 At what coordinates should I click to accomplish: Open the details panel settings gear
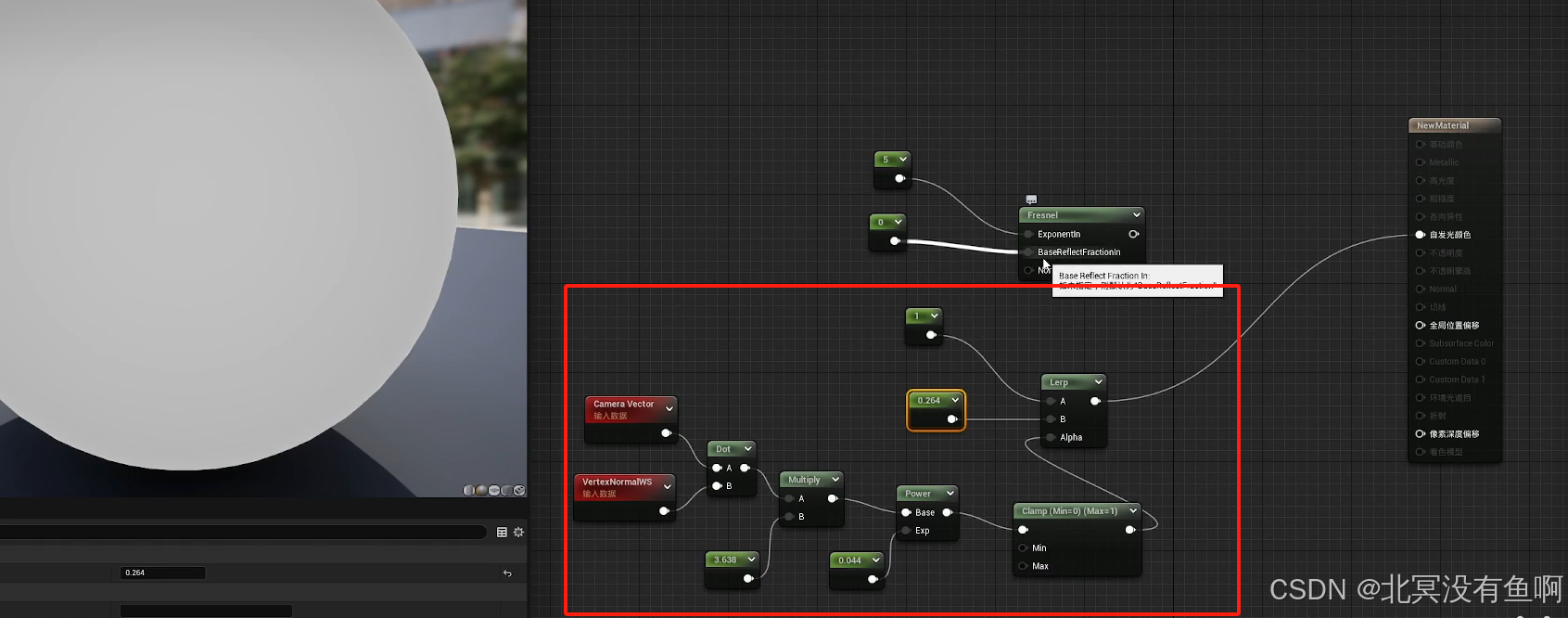(518, 533)
